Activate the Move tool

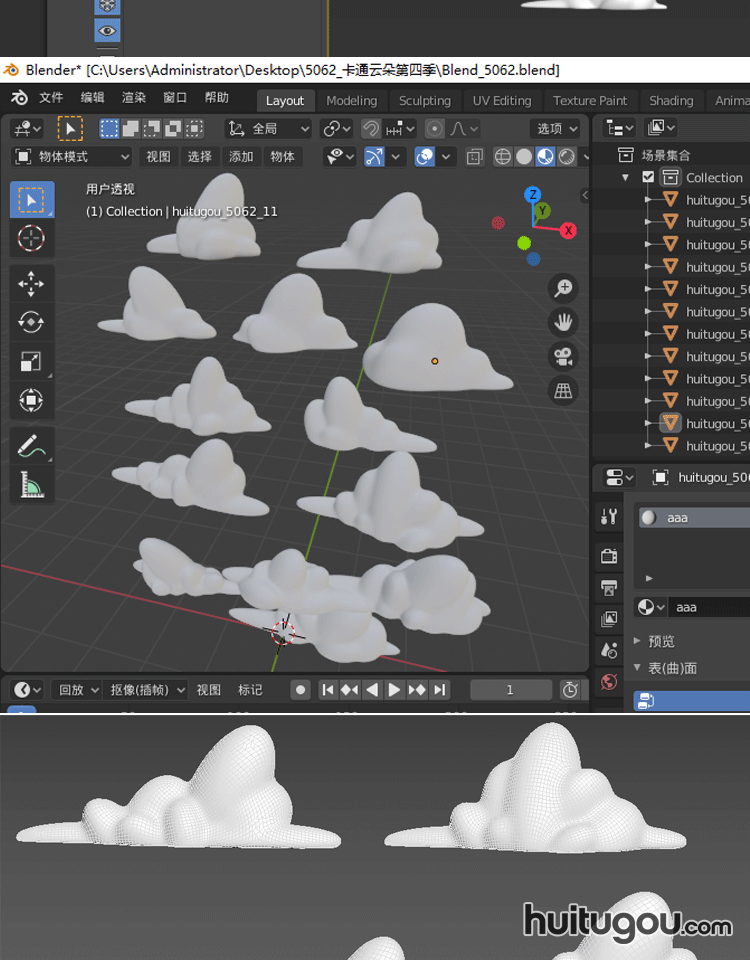coord(31,284)
